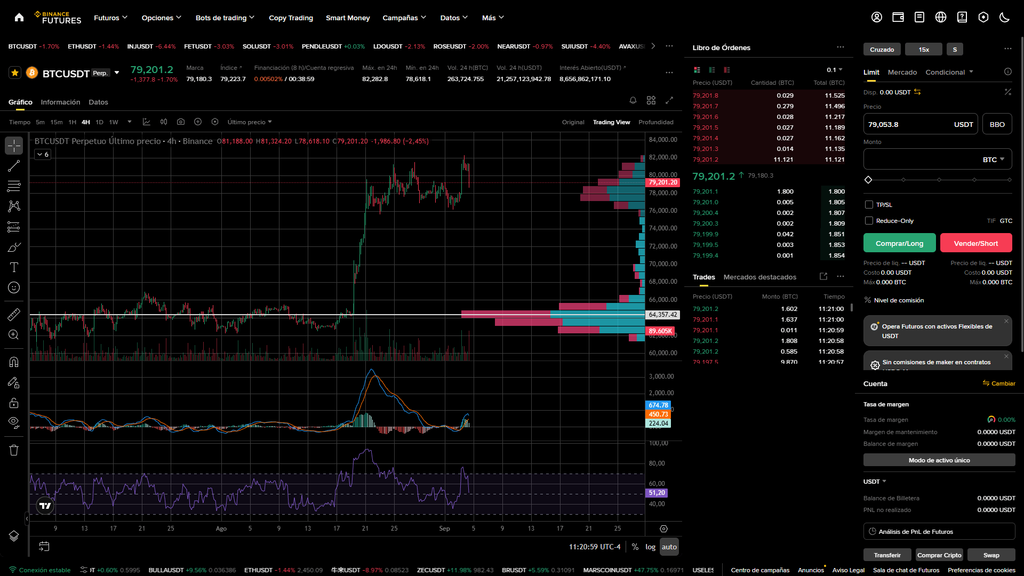Click the Comprar/Long button

(x=899, y=243)
